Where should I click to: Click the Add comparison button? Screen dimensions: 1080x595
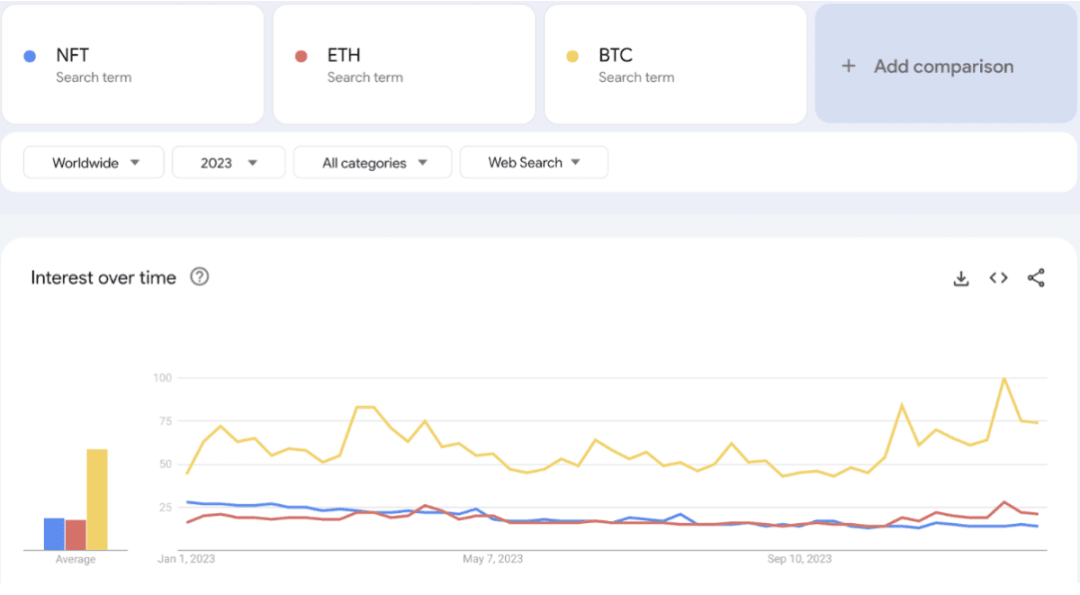click(944, 66)
